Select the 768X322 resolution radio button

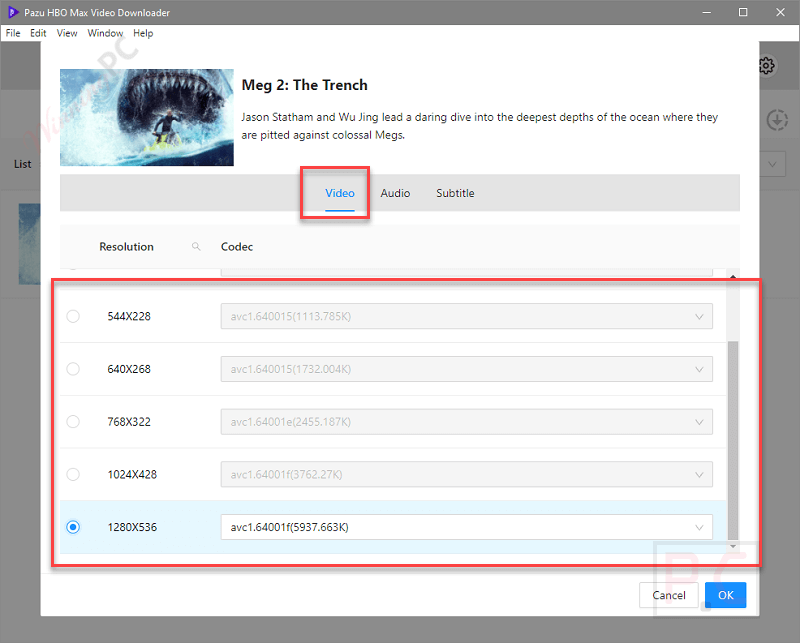(73, 422)
